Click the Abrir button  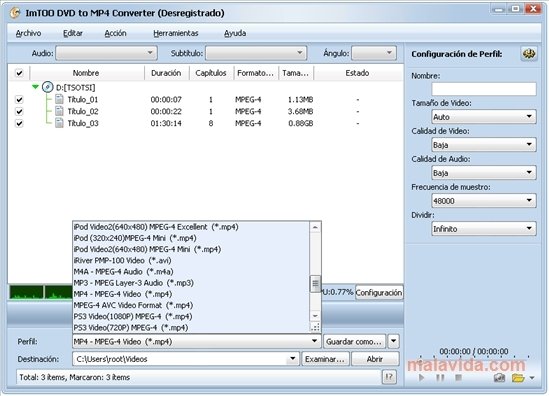(375, 359)
